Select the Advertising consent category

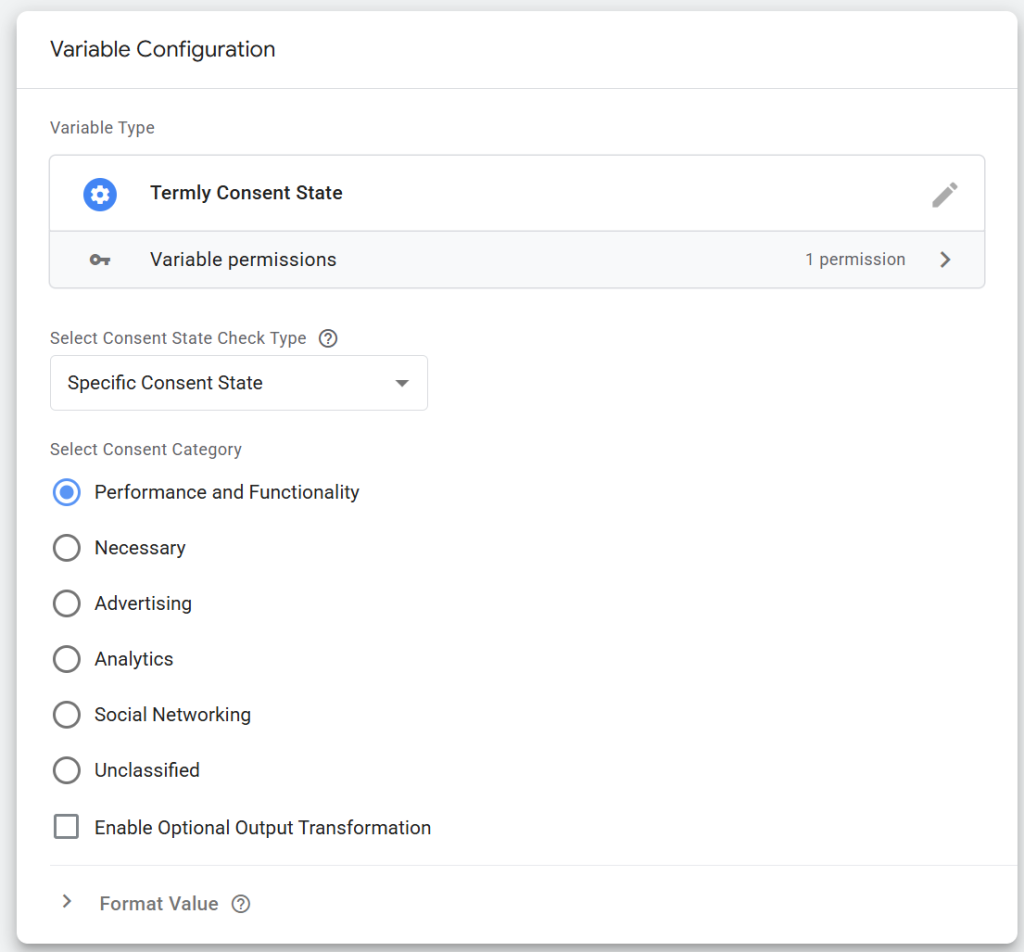(67, 603)
